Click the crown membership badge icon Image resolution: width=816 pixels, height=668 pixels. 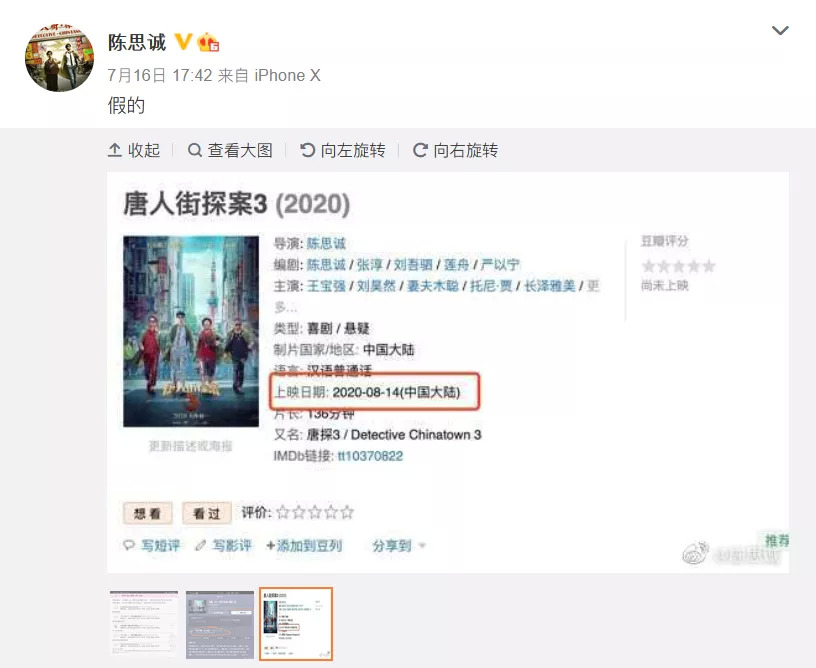click(208, 42)
